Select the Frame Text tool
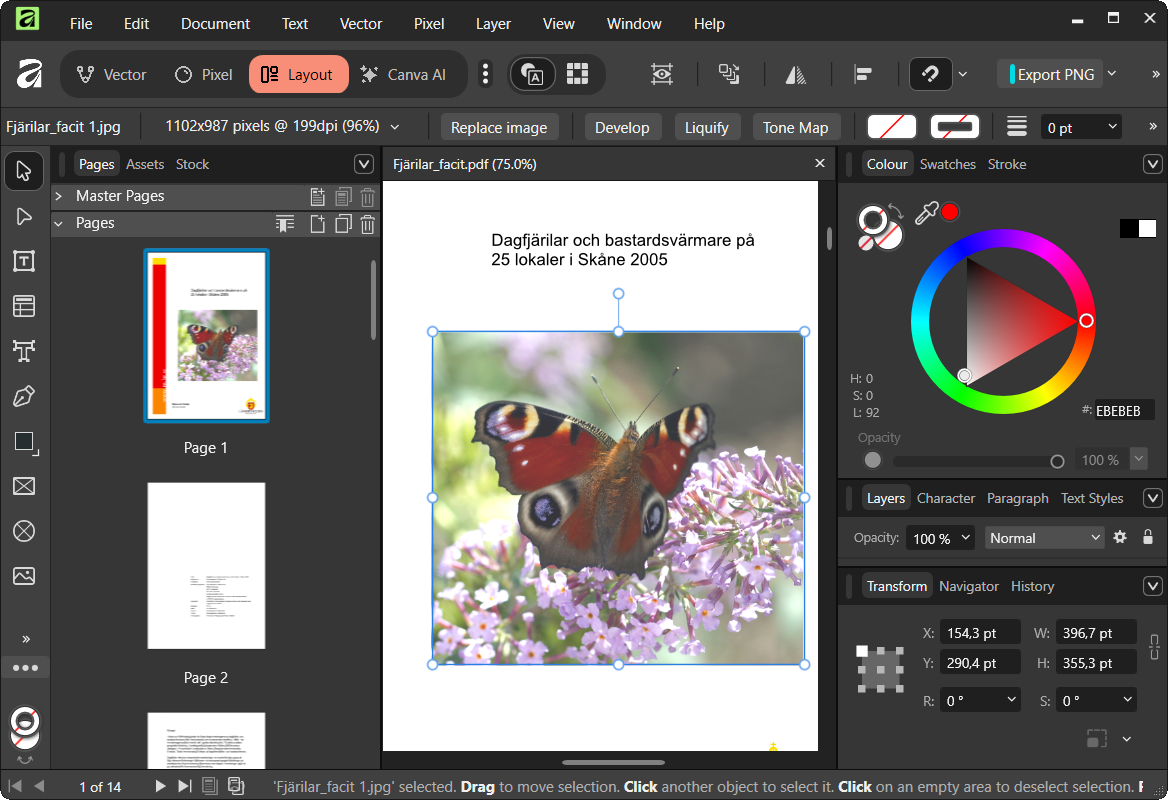Viewport: 1168px width, 800px height. 24,262
